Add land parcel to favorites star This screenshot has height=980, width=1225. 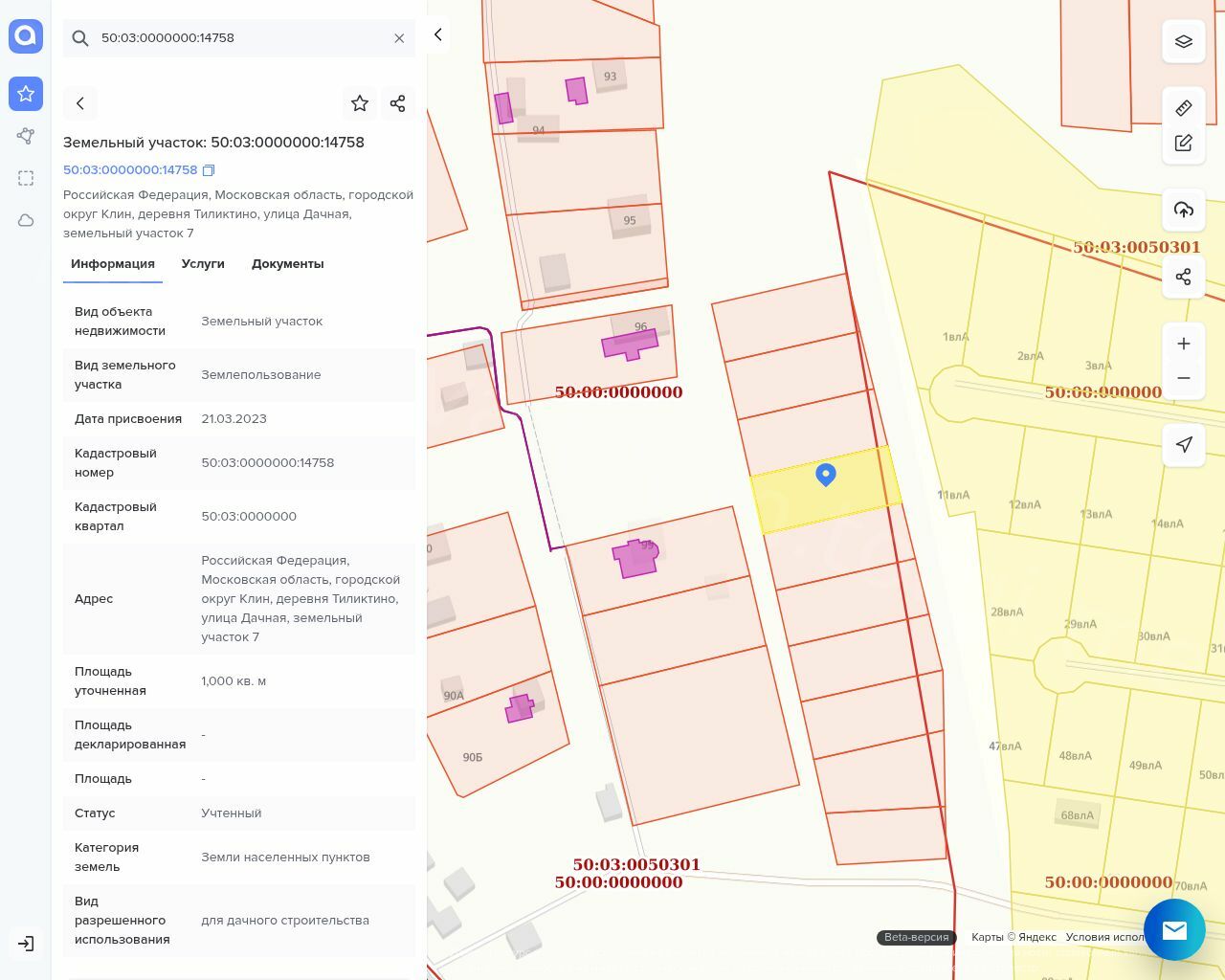360,103
